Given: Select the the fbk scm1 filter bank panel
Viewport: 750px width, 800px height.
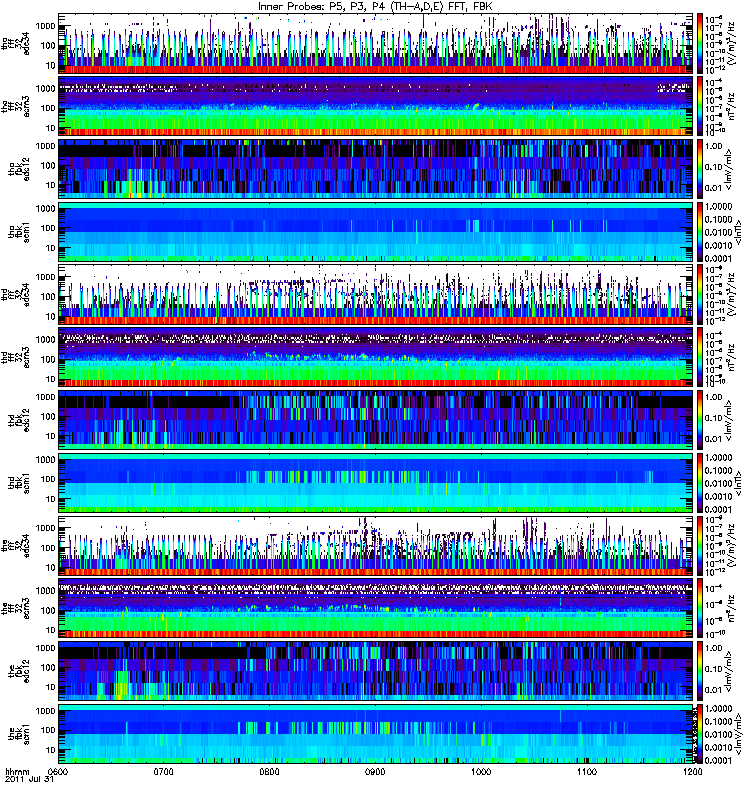Looking at the screenshot, I should tap(376, 734).
